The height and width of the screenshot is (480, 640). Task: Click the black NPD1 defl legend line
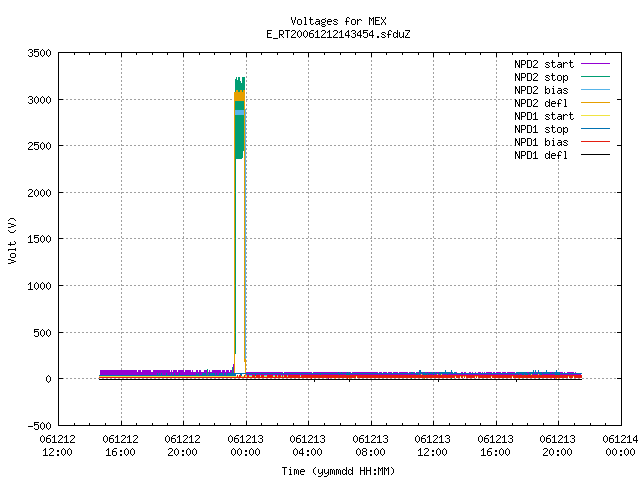pos(596,155)
